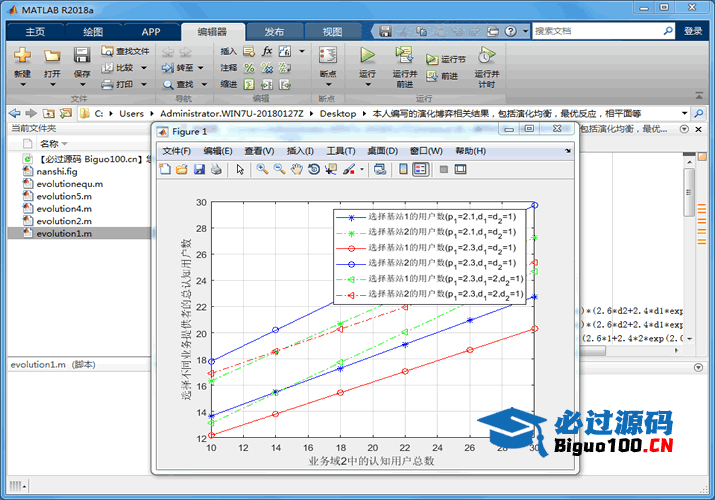Click the Advance (前进) button
This screenshot has height=500, width=715.
click(x=442, y=76)
